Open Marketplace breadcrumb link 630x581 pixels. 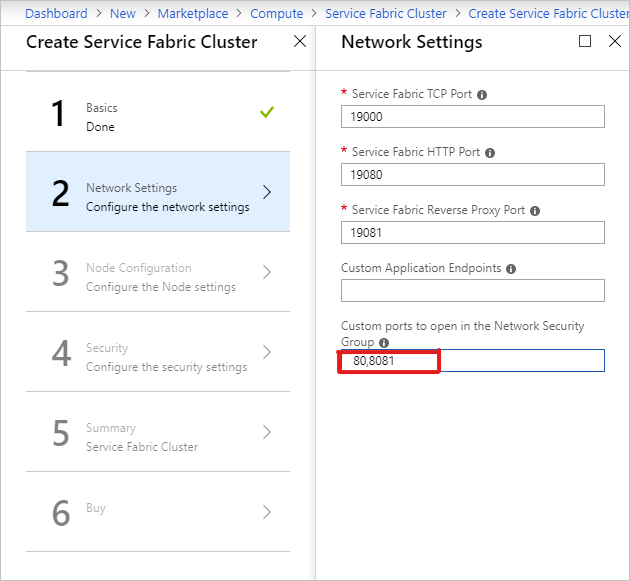193,13
